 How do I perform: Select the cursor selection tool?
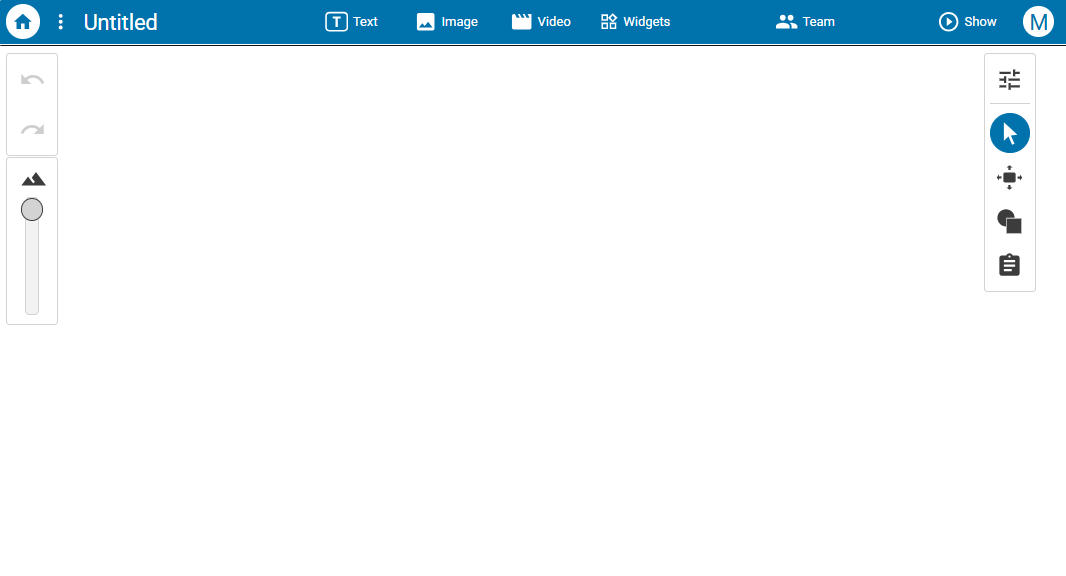(x=1009, y=132)
